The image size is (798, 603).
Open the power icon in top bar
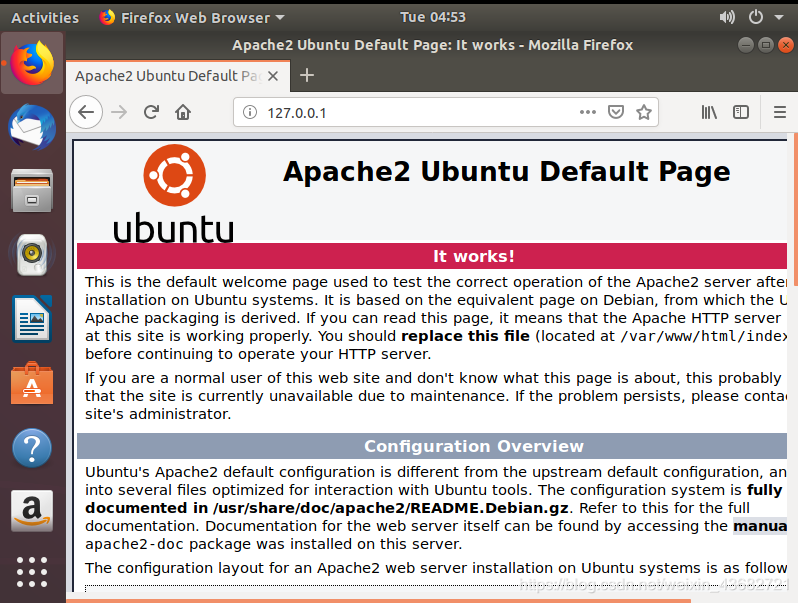pyautogui.click(x=756, y=17)
